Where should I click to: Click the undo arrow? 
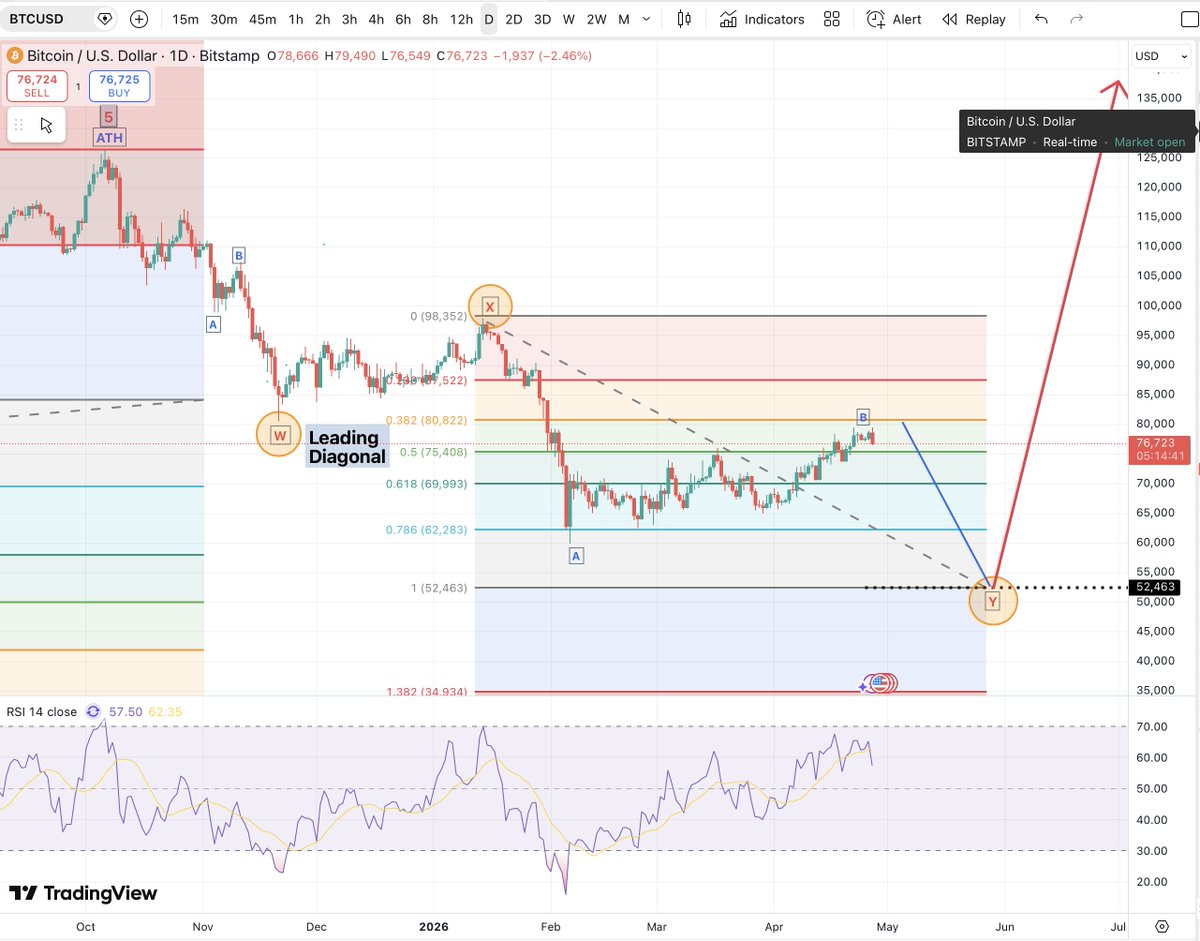[1041, 19]
